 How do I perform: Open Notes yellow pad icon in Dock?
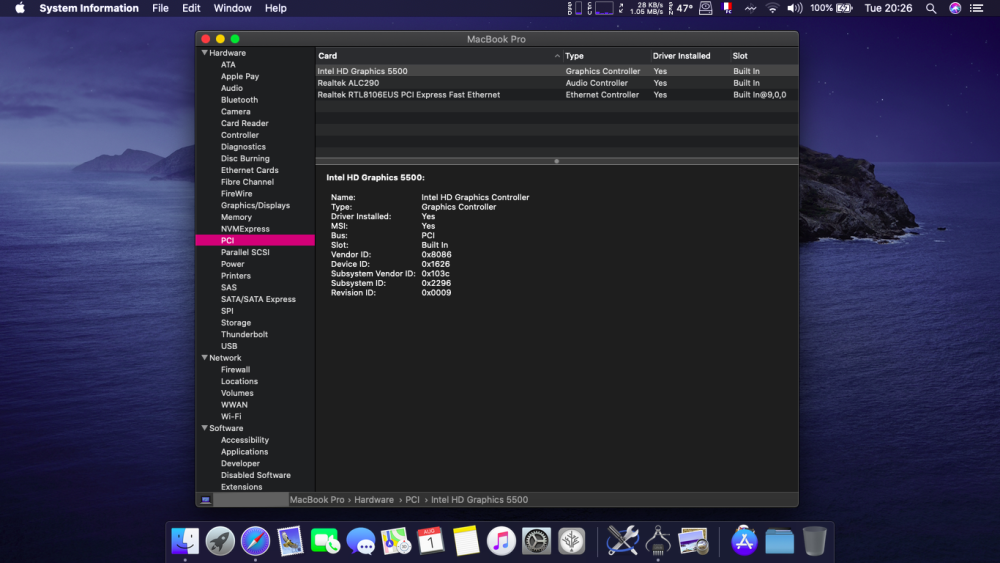click(x=466, y=541)
